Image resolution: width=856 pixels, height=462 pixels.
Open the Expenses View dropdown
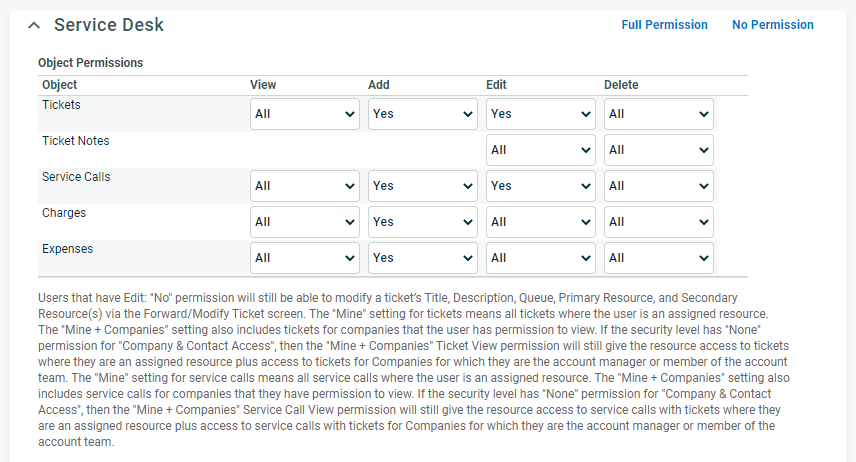(305, 258)
